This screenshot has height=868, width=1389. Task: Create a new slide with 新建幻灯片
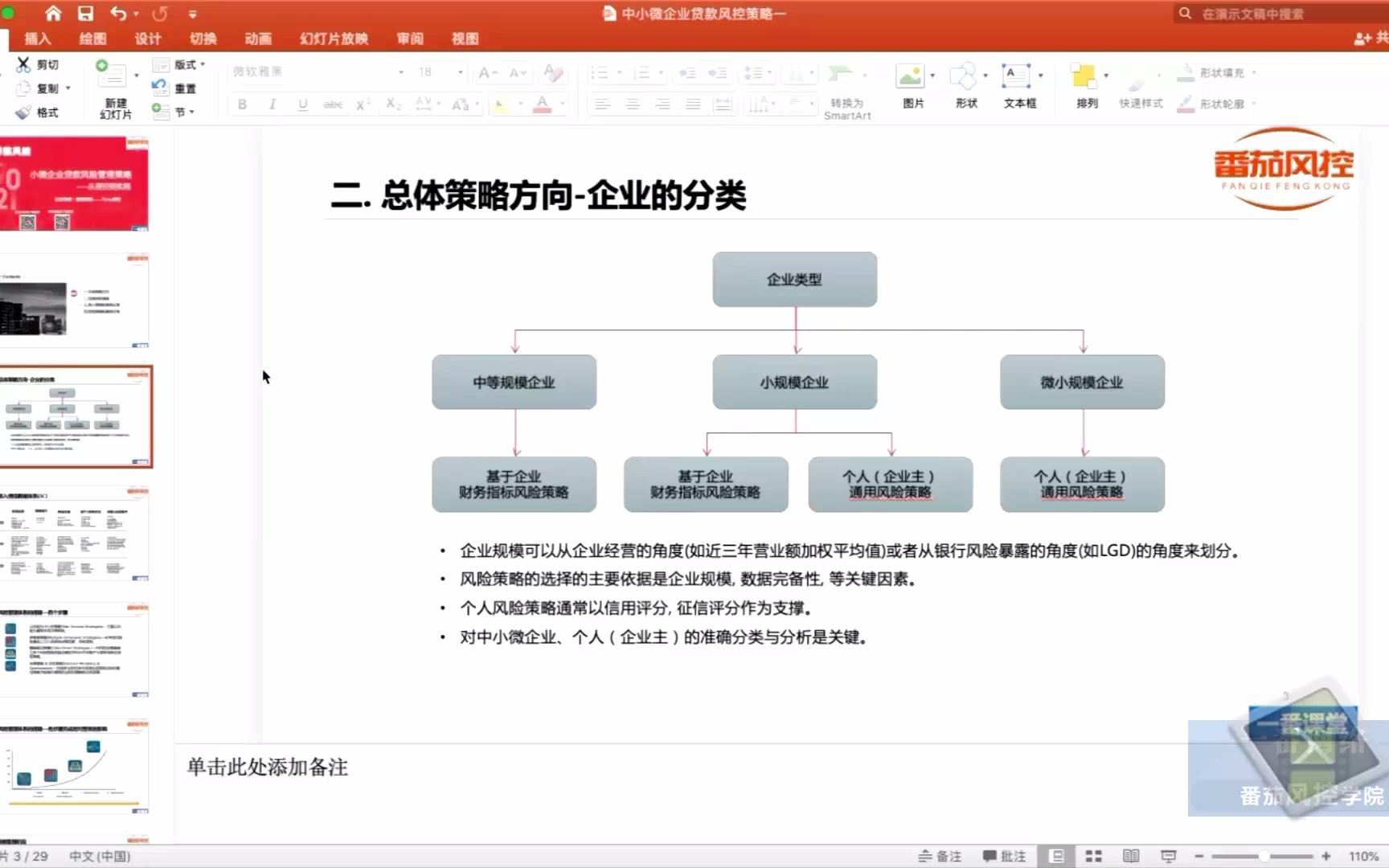tap(114, 90)
